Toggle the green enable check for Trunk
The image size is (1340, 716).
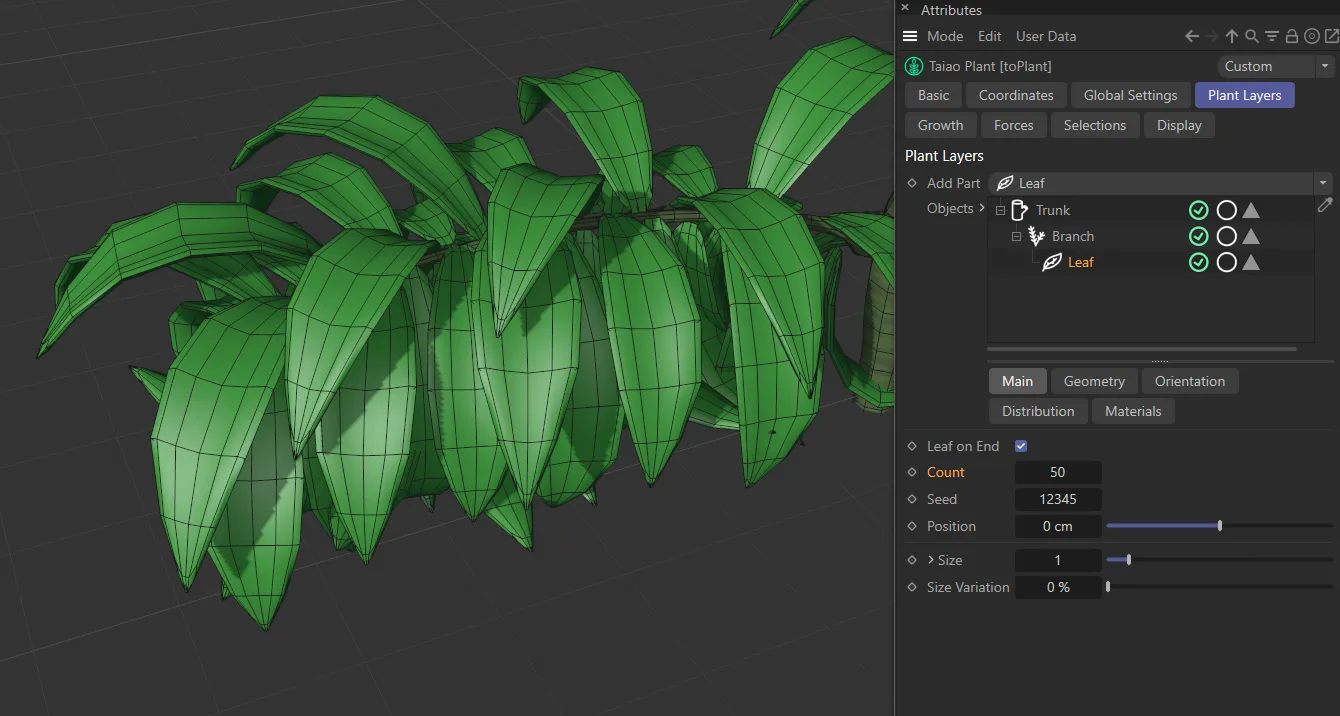pos(1199,210)
